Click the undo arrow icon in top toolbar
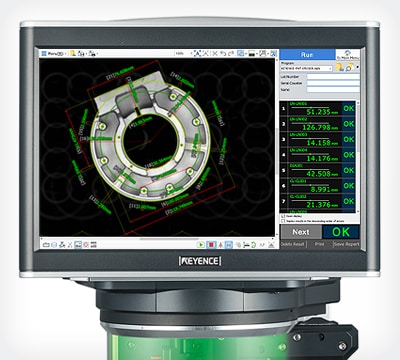Viewport: 400px width, 360px height. pos(223,53)
